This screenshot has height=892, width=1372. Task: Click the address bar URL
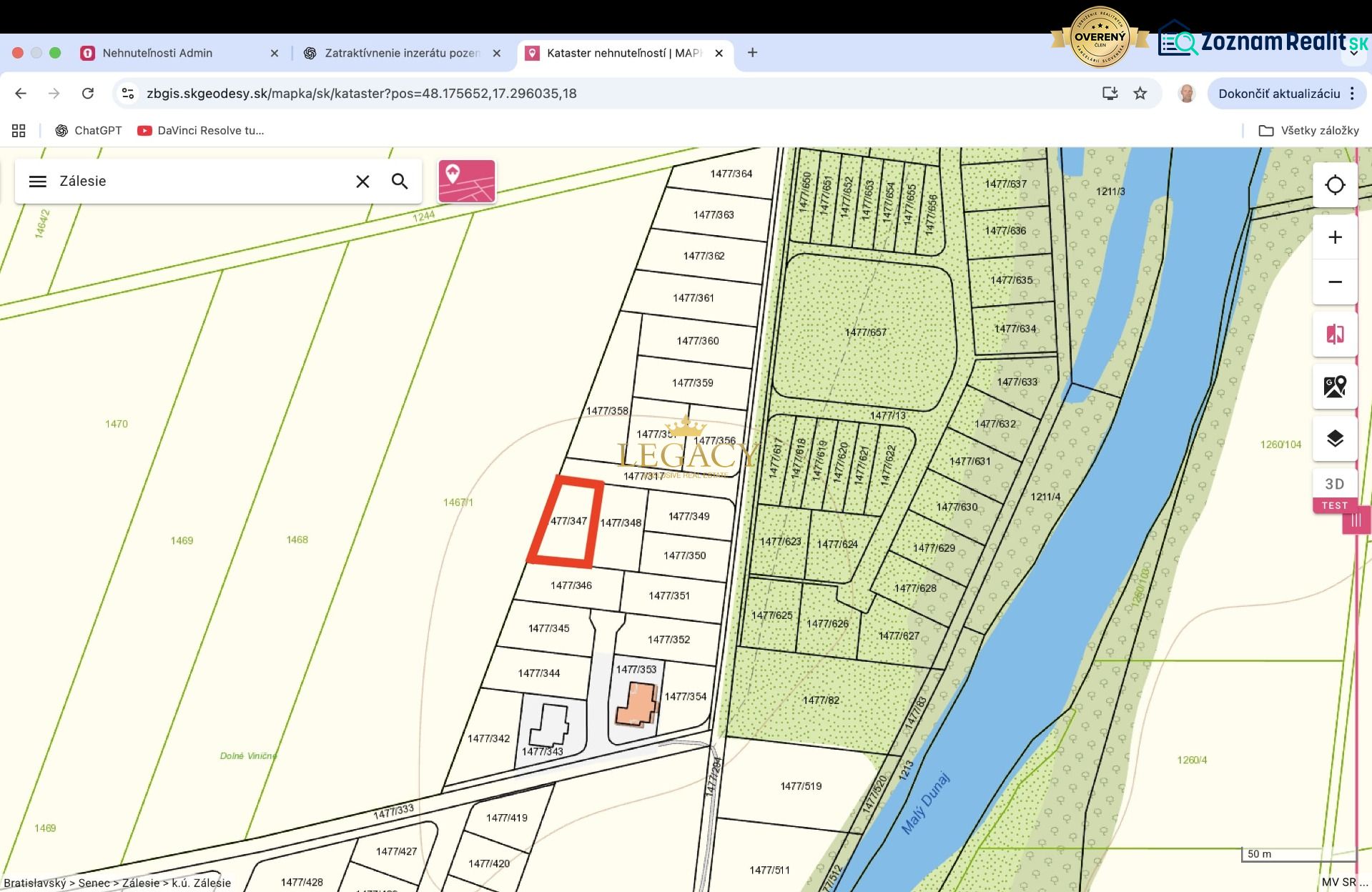pos(361,94)
